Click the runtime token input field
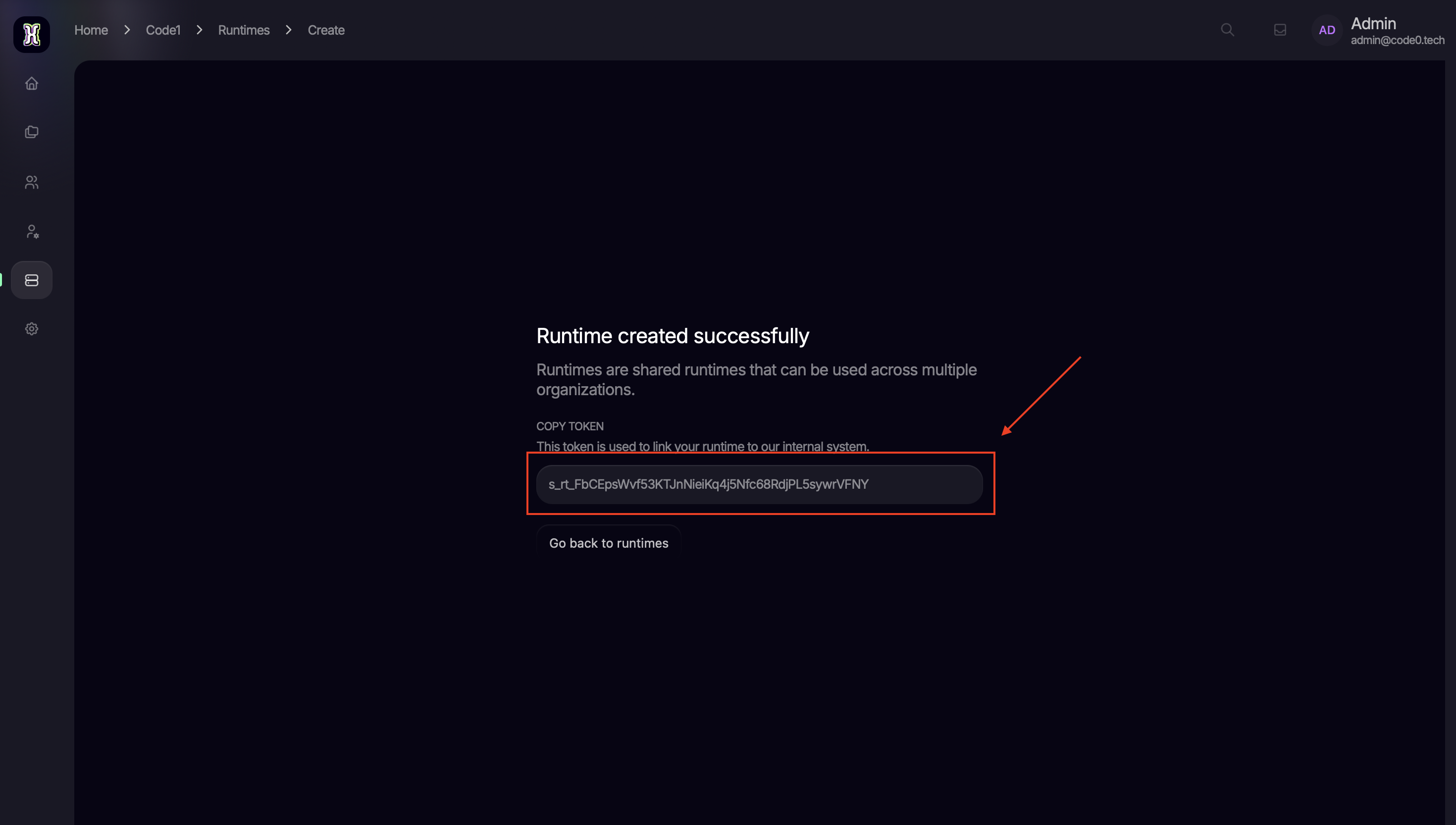 coord(759,484)
